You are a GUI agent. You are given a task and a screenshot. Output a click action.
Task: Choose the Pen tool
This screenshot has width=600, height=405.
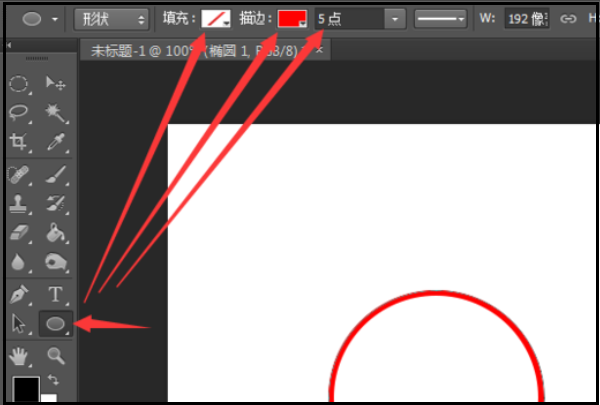click(20, 295)
